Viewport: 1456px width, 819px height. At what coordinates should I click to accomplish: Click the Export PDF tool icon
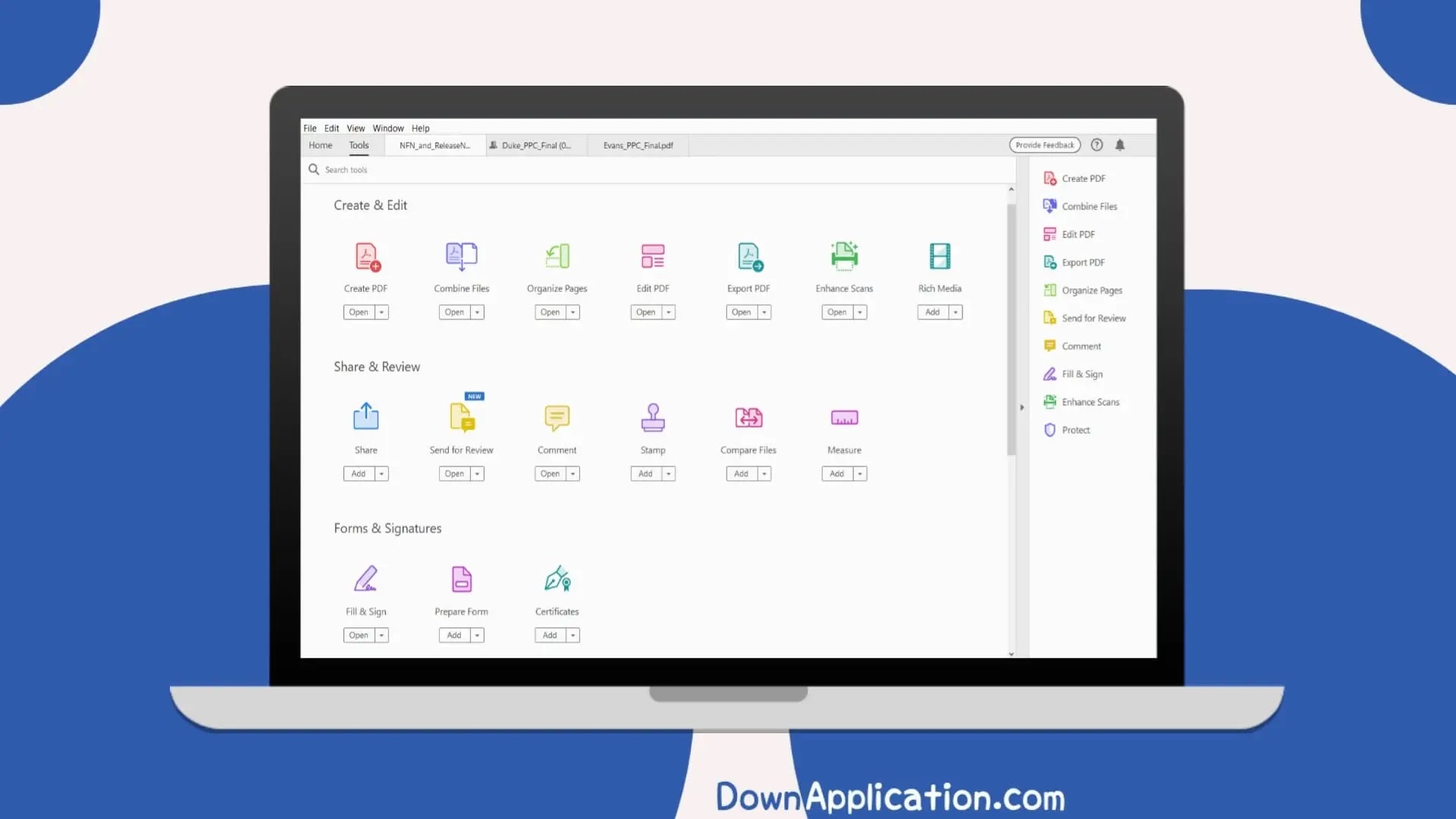pos(750,256)
